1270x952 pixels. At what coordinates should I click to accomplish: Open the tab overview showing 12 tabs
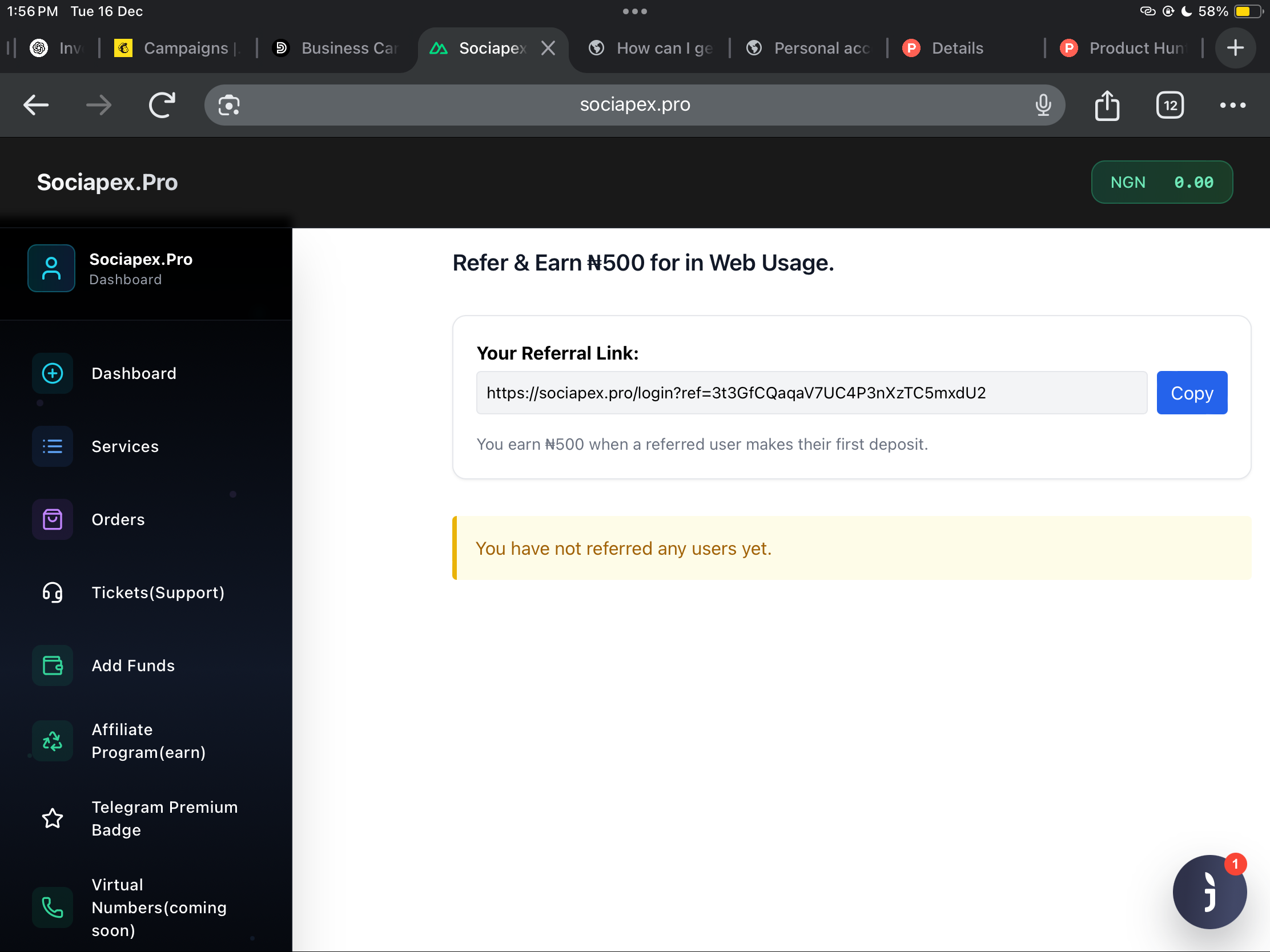[x=1169, y=104]
